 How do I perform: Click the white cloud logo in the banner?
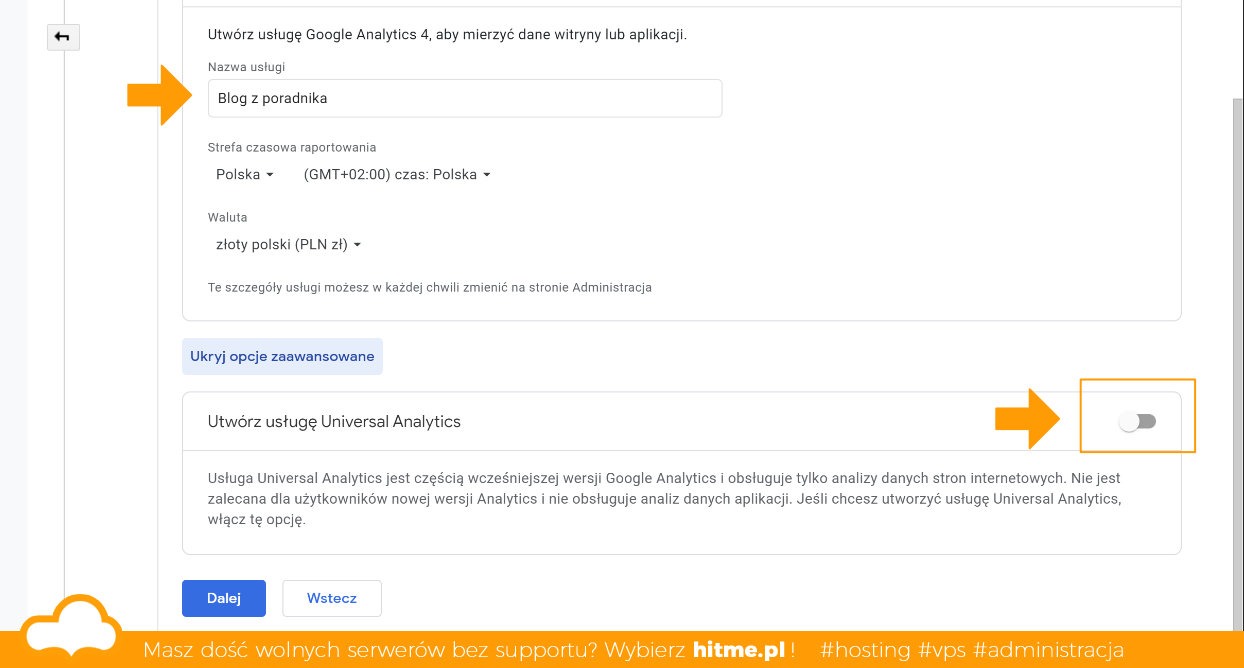coord(71,628)
